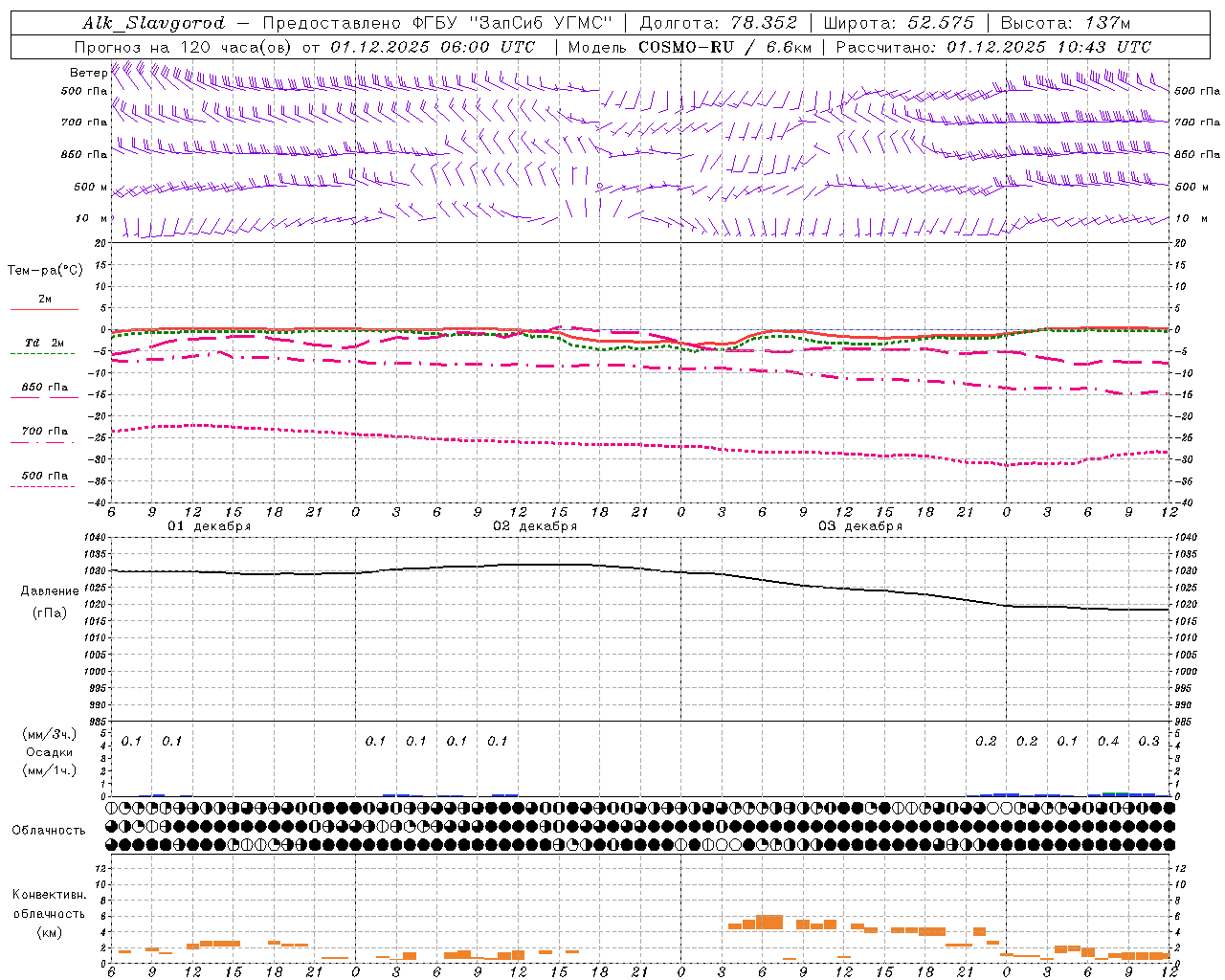Select the date label 03 декабря
This screenshot has width=1225, height=980.
860,526
